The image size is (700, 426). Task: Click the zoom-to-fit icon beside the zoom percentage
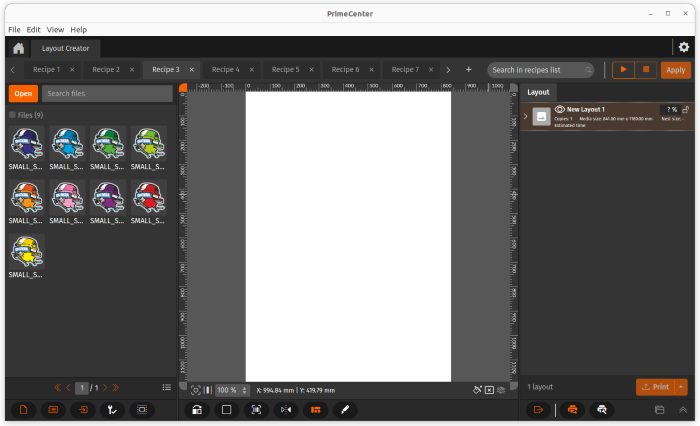(x=196, y=390)
